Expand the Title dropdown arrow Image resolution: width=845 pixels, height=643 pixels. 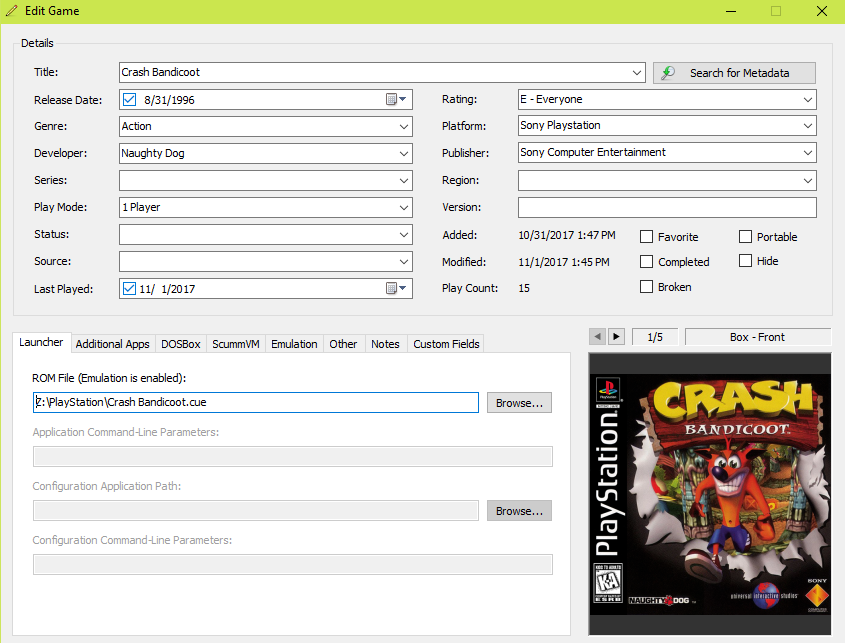tap(636, 72)
